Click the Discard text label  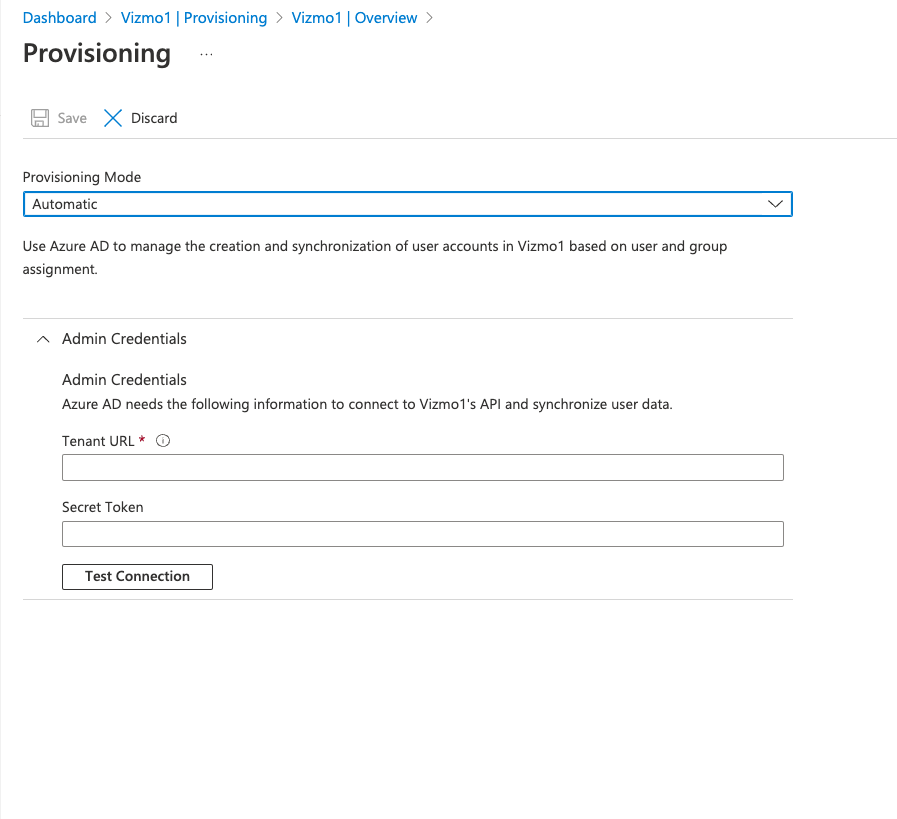pos(154,118)
